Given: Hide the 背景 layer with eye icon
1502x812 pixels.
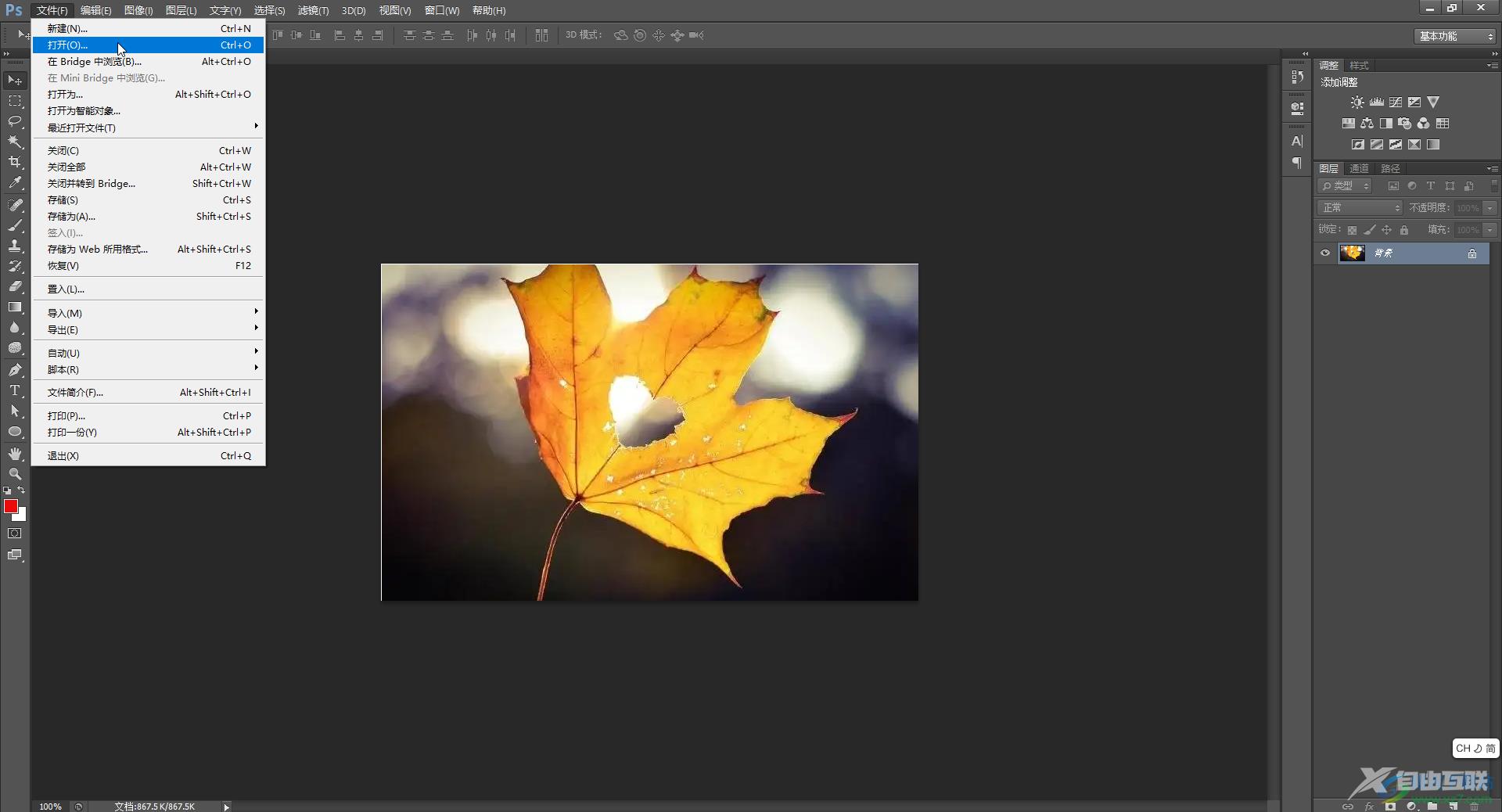Looking at the screenshot, I should click(1325, 253).
